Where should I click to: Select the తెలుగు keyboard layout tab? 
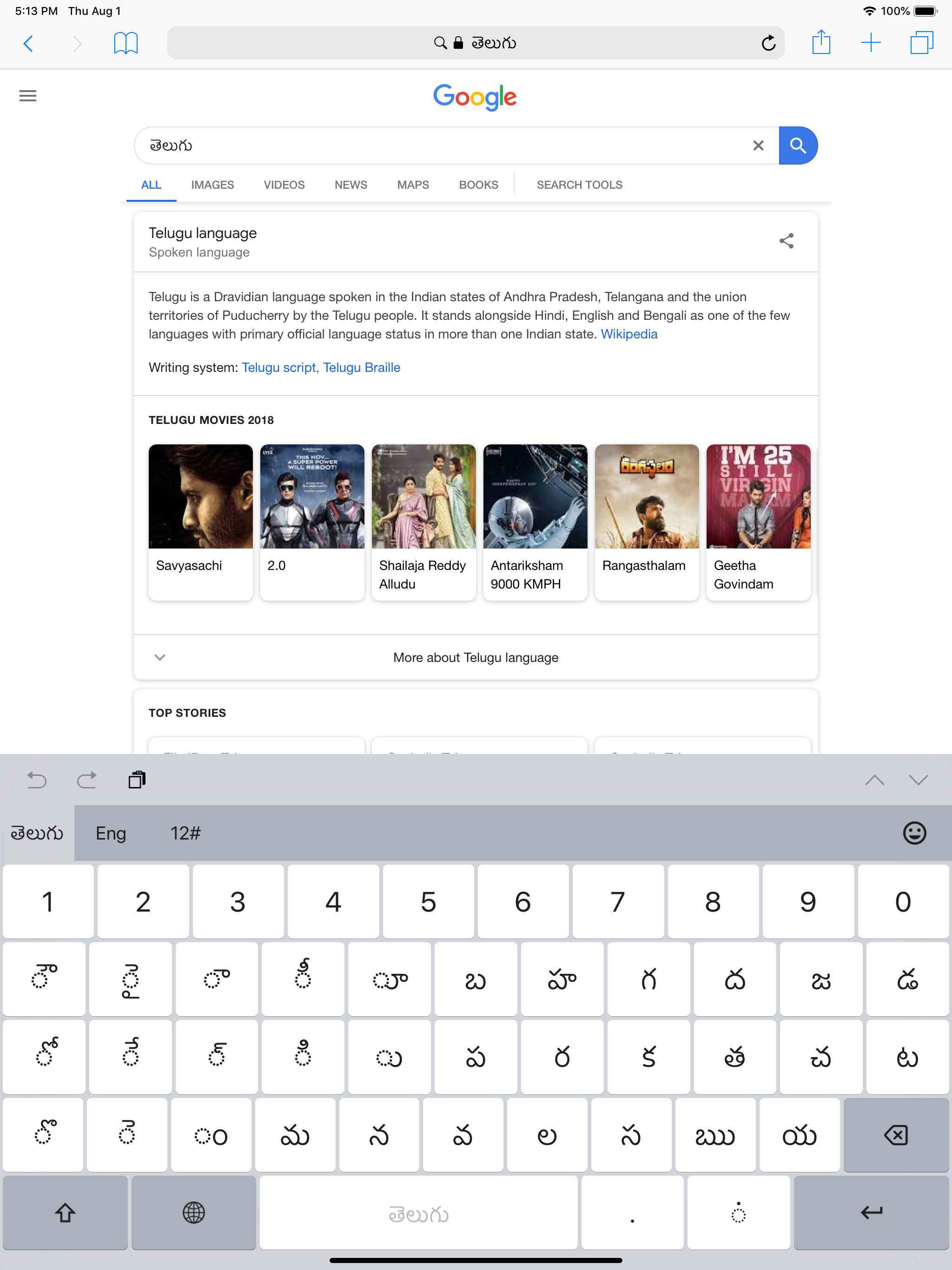pyautogui.click(x=37, y=833)
